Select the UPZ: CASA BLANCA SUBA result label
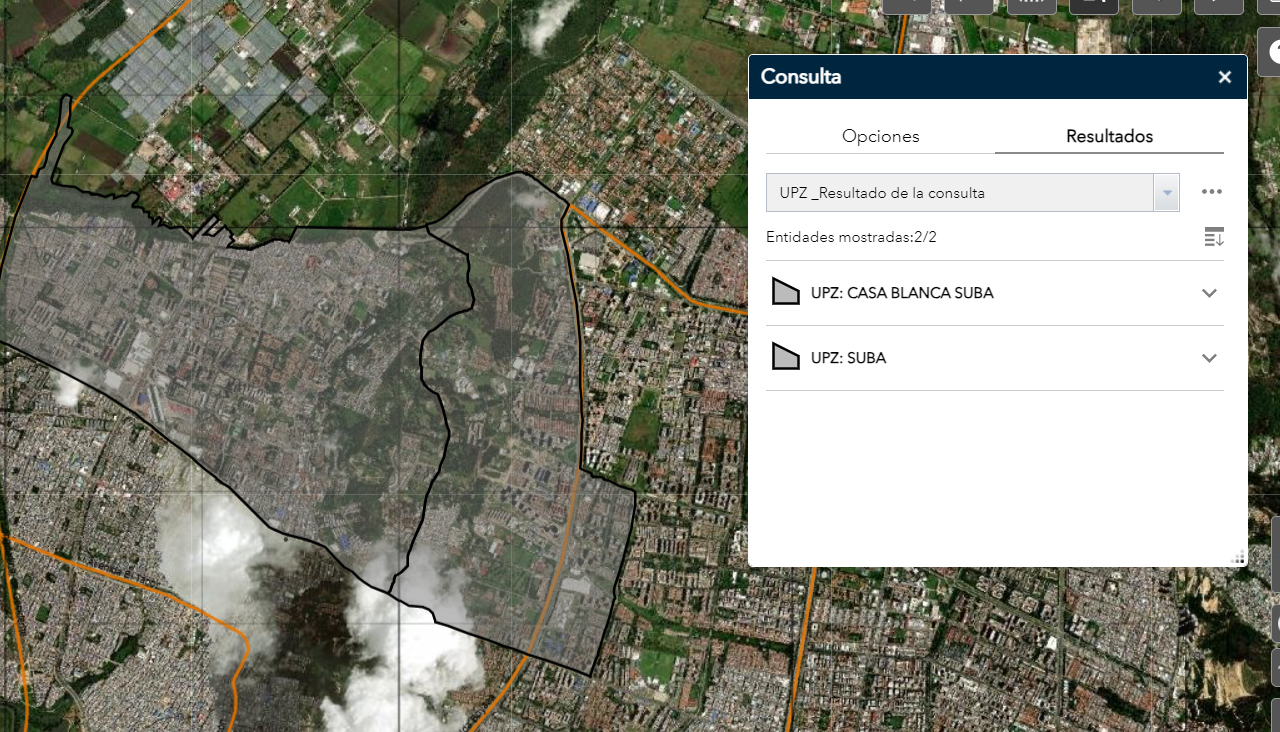1280x732 pixels. pos(902,293)
